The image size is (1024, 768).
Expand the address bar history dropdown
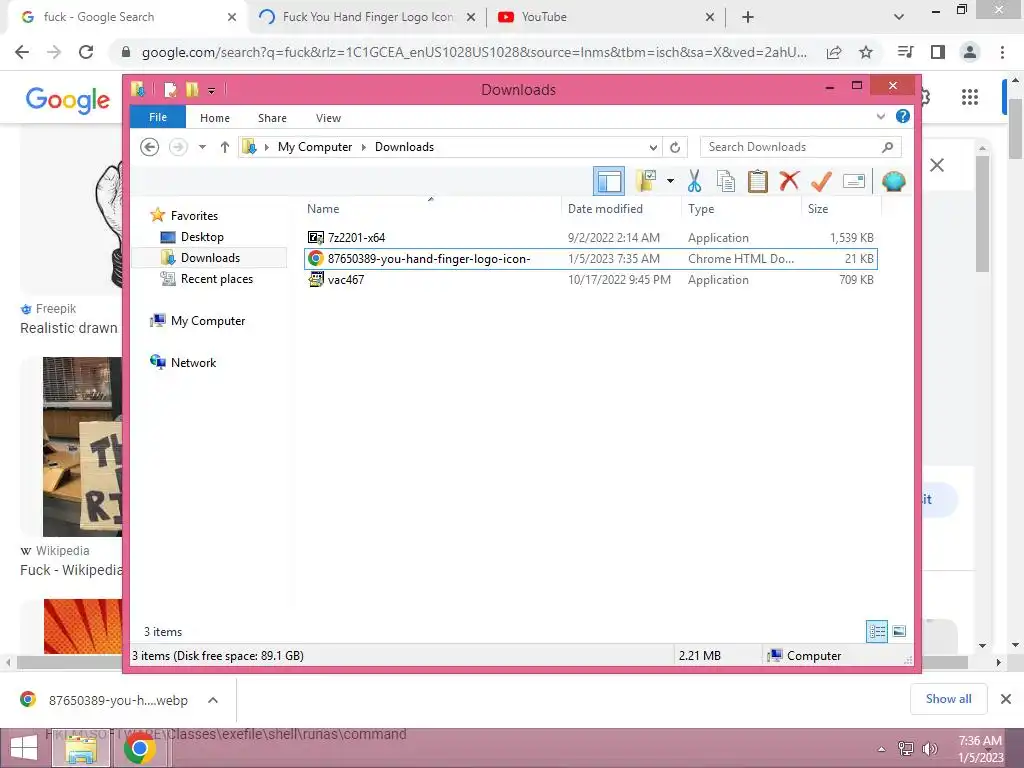[x=652, y=147]
